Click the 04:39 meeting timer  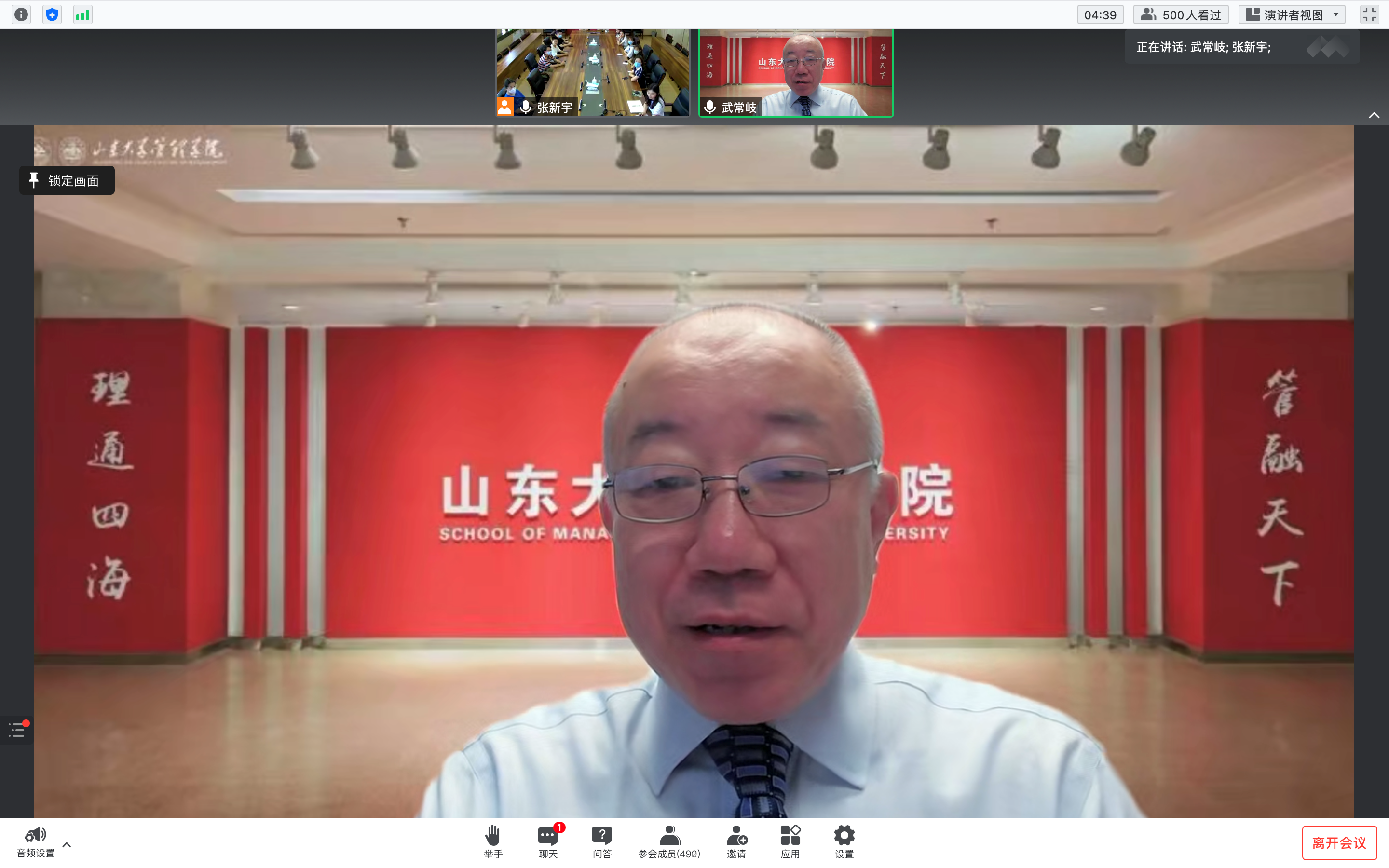click(x=1100, y=14)
